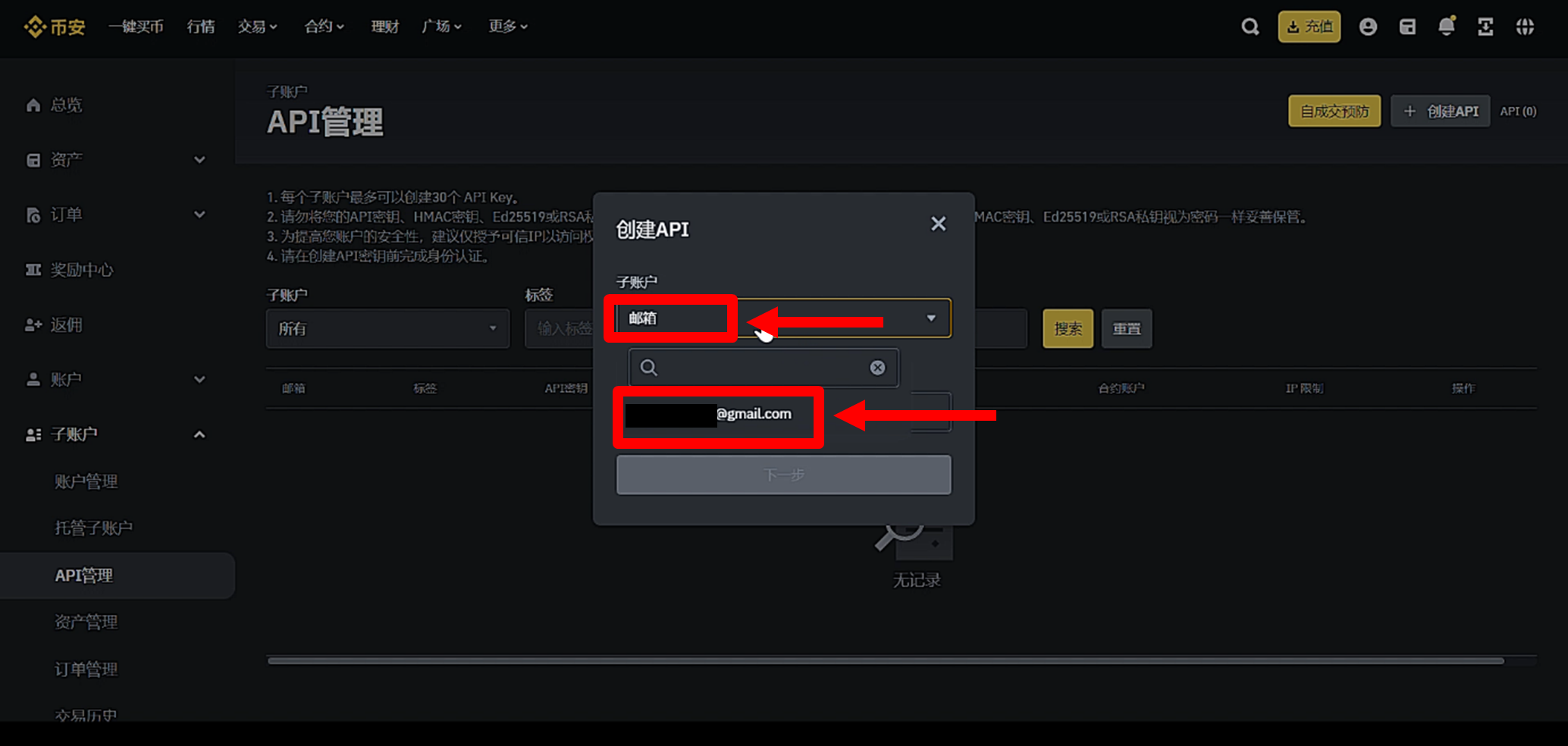Open the user profile icon

[x=1368, y=27]
